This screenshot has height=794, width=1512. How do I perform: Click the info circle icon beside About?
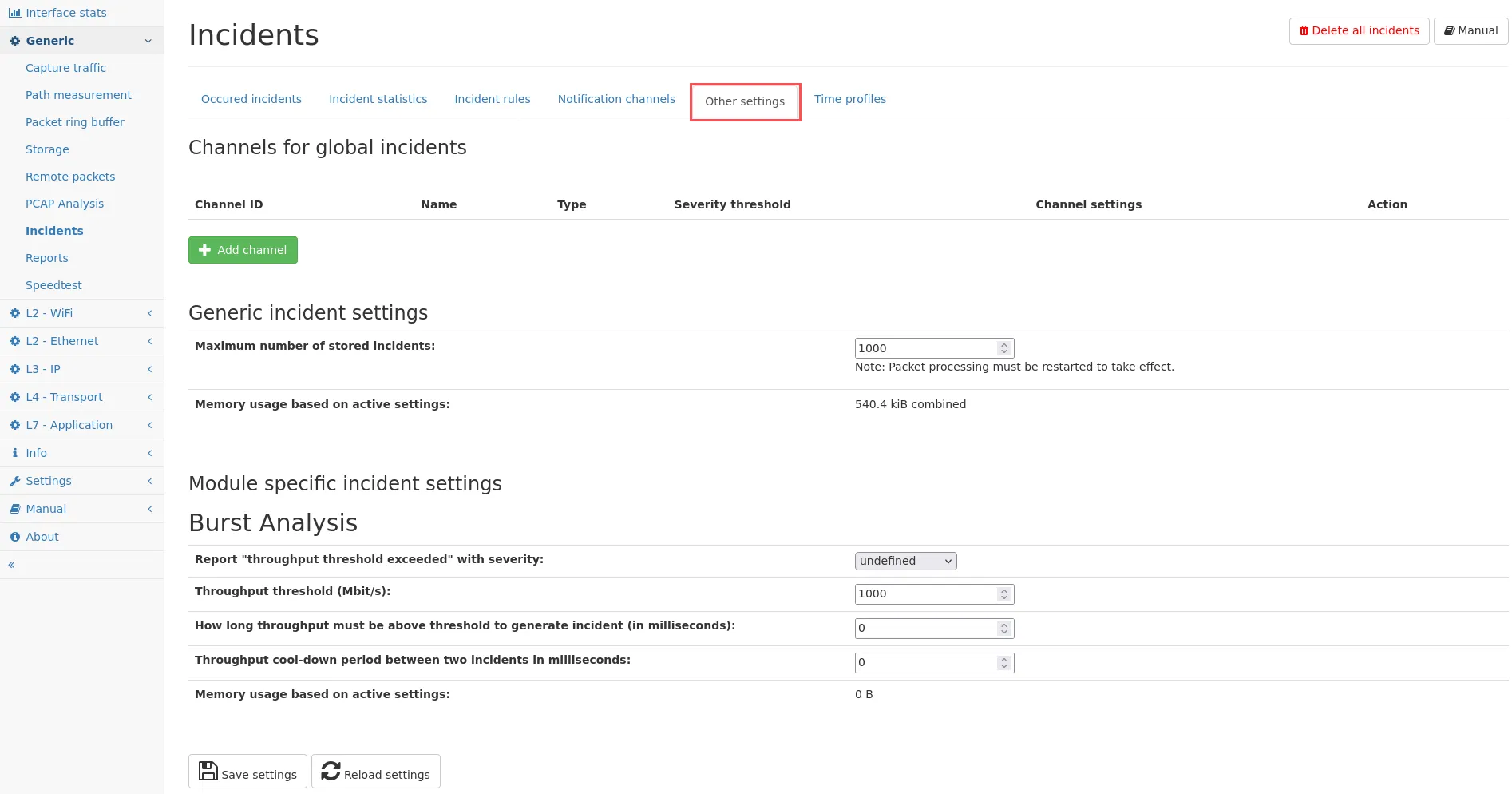(14, 537)
